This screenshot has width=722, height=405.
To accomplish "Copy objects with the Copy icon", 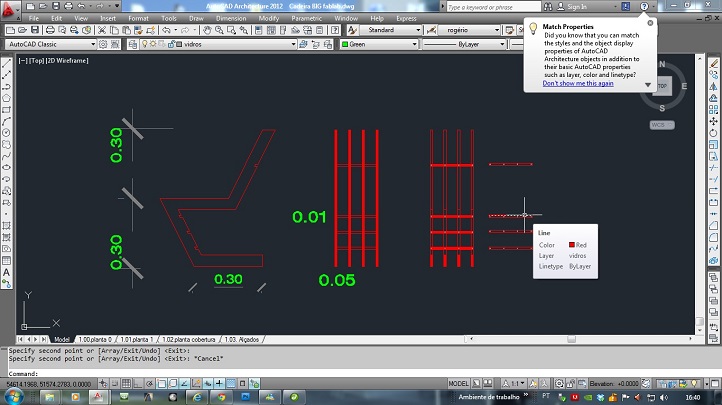I will point(114,30).
